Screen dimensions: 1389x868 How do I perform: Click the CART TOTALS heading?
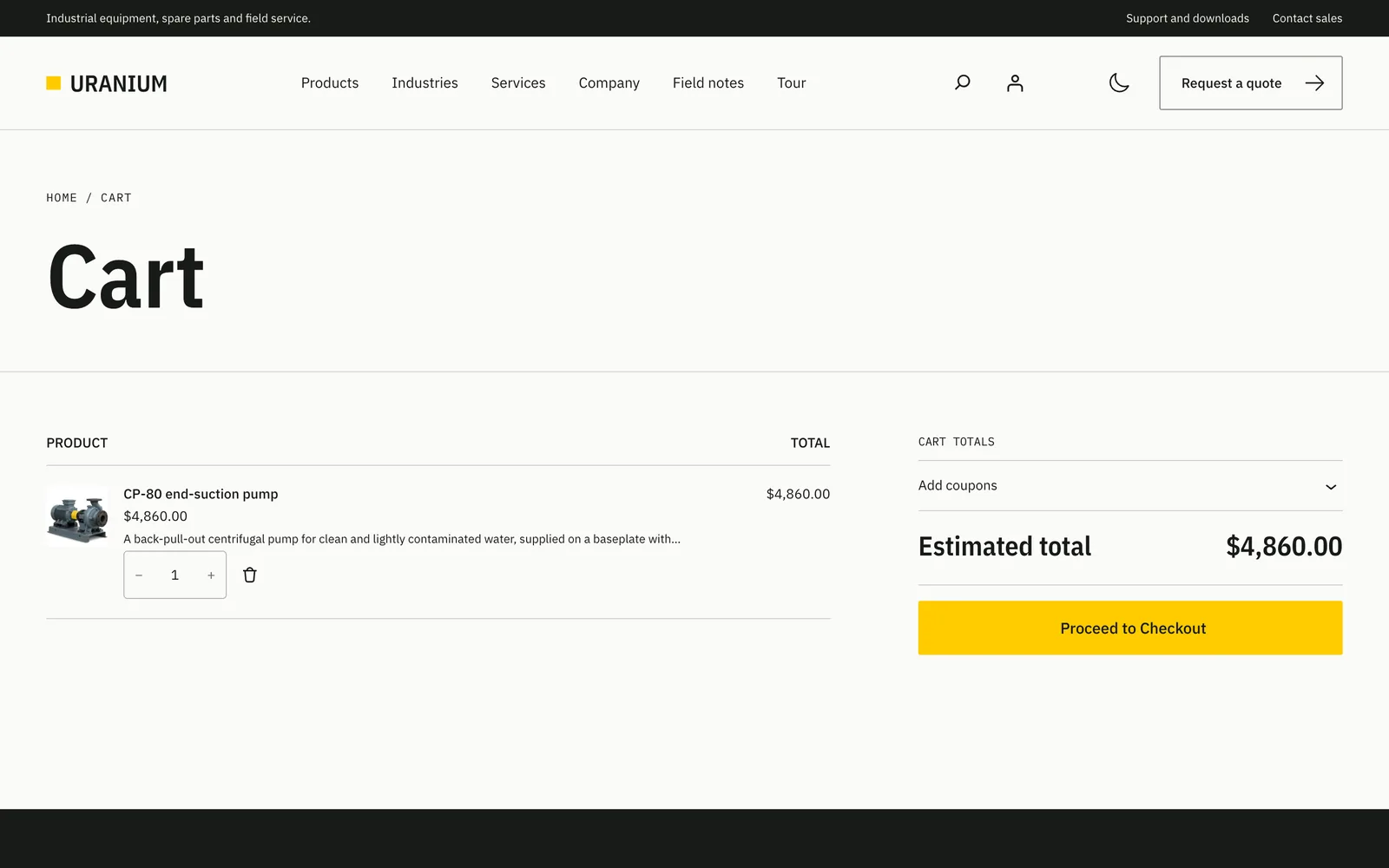(957, 442)
